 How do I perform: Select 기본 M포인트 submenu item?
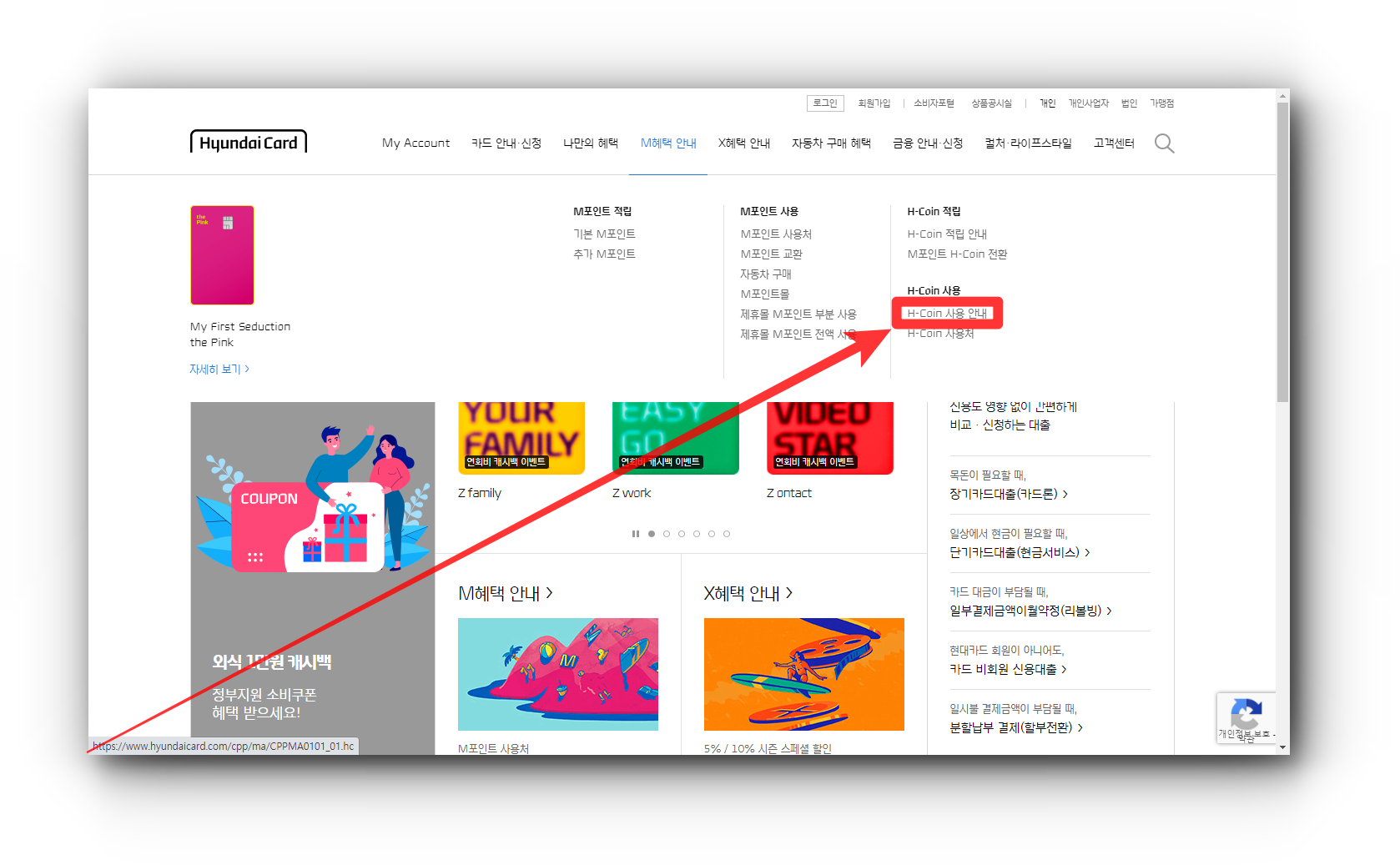(604, 234)
